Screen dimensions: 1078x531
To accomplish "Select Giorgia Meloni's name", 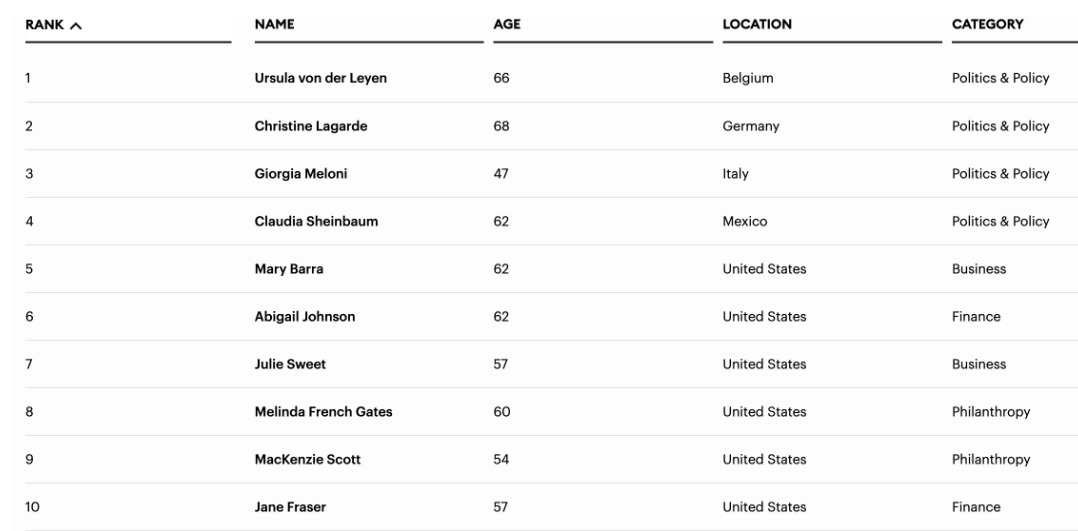I will 301,174.
